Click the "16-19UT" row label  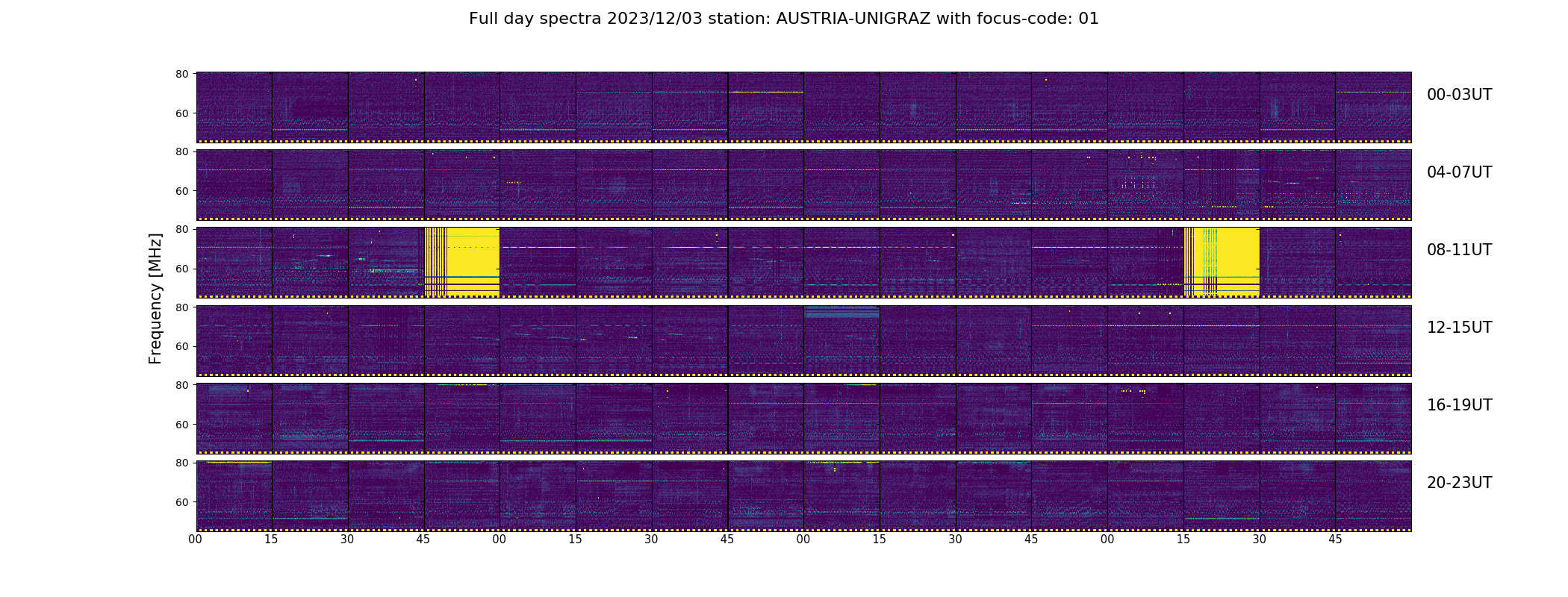coord(1459,405)
